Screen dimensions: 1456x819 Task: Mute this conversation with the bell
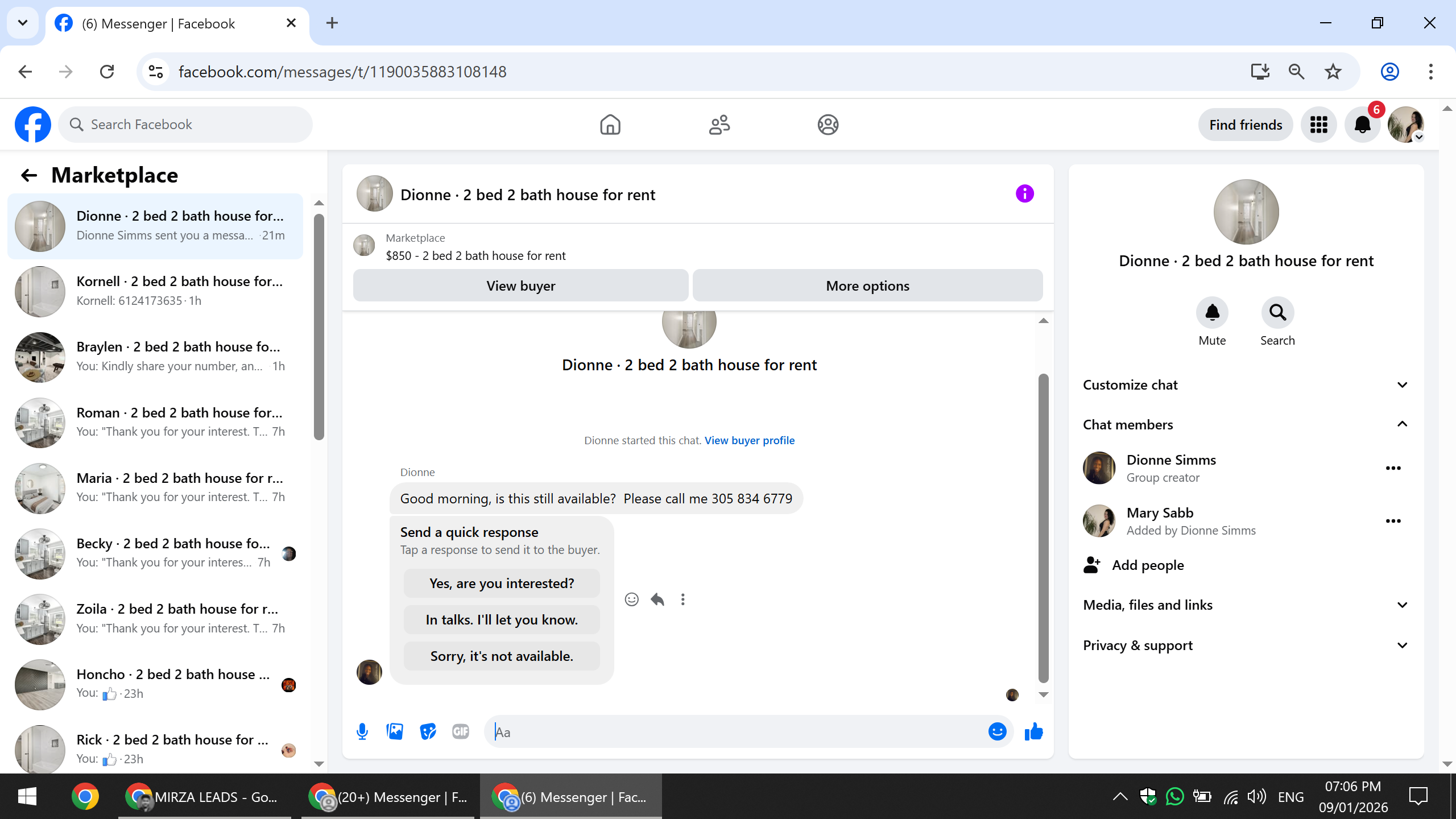(x=1212, y=313)
